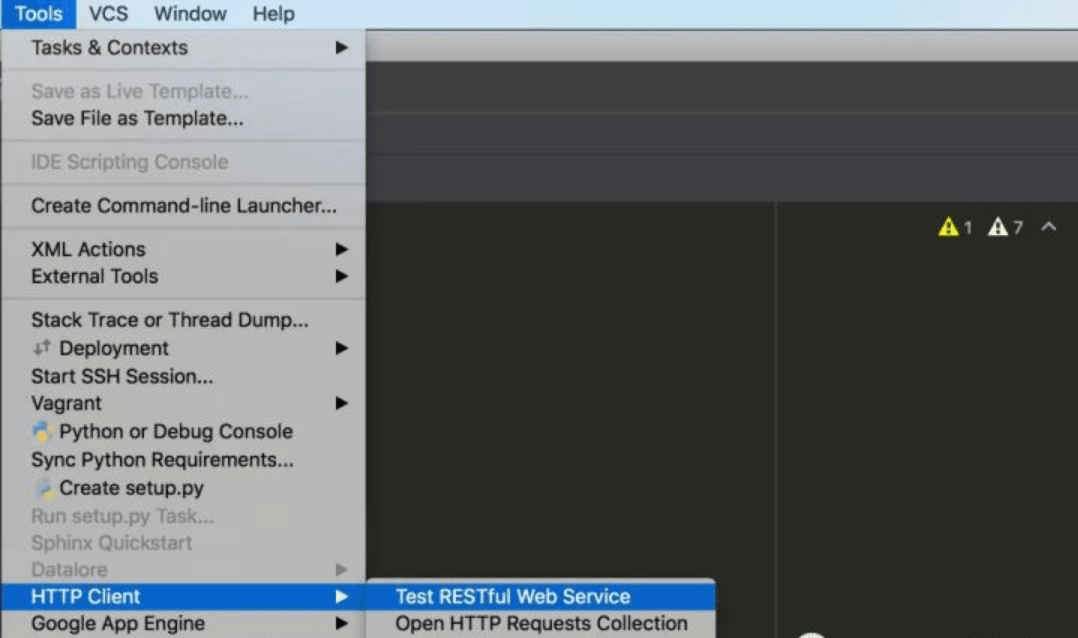The image size is (1078, 638).
Task: Click the disabled Sphinx Quickstart entry
Action: 184,542
